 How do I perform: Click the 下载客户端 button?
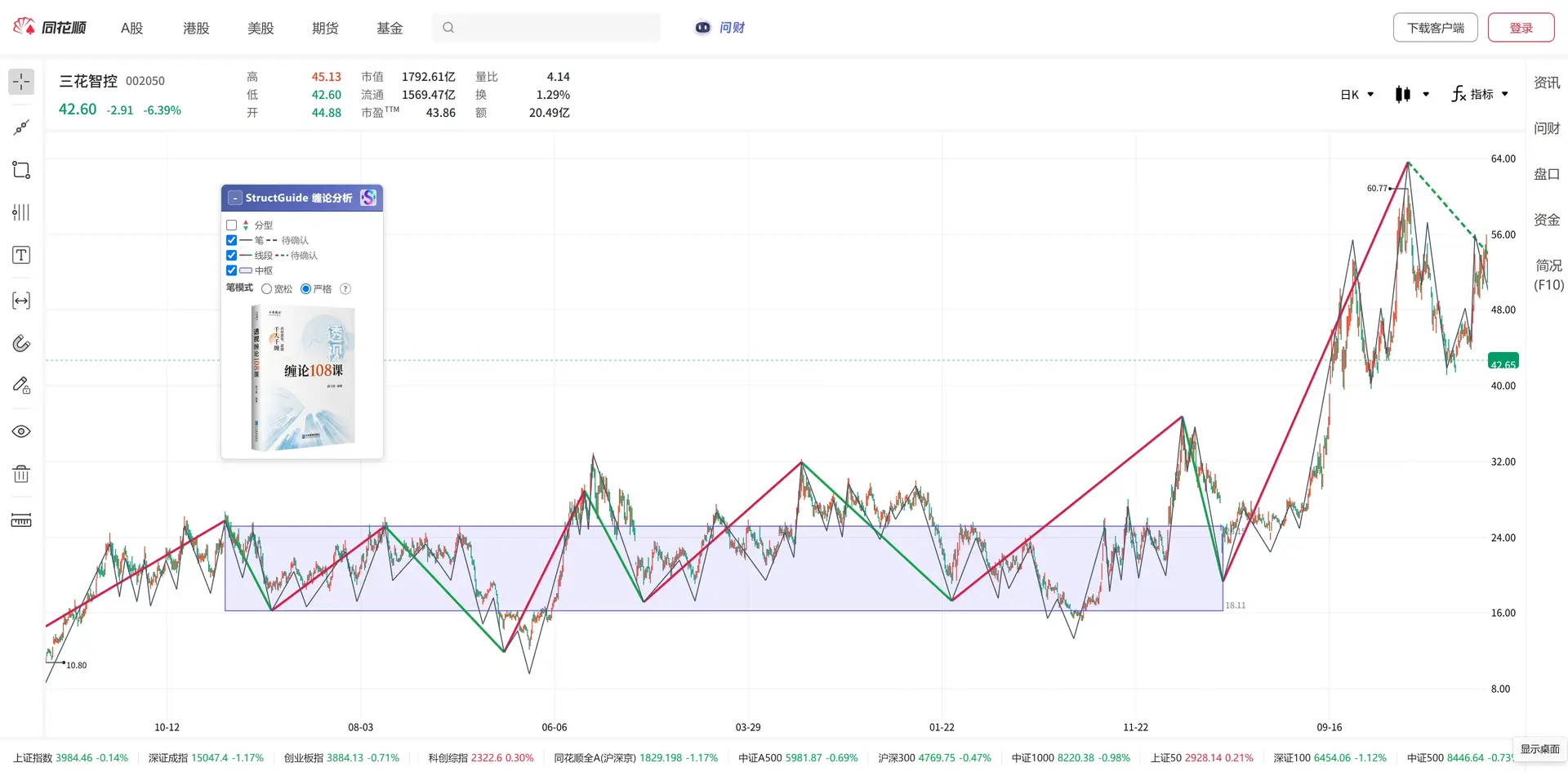[1435, 28]
